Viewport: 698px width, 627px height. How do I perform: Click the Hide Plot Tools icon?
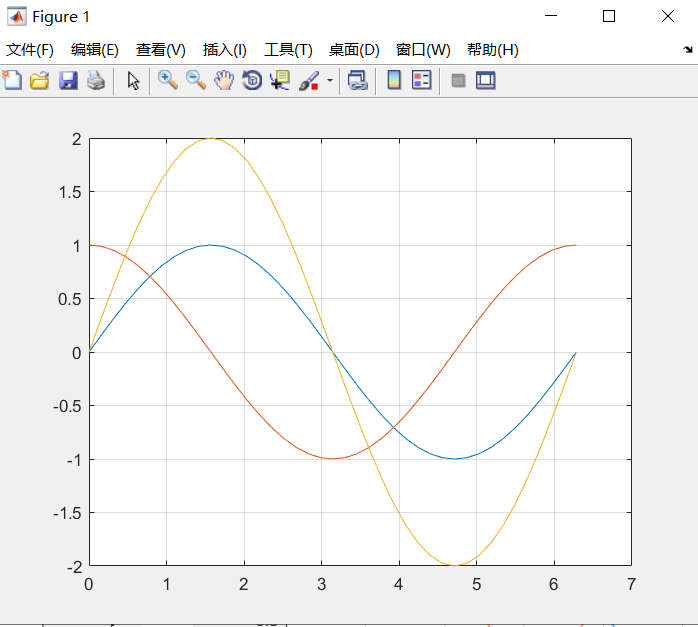[x=458, y=81]
